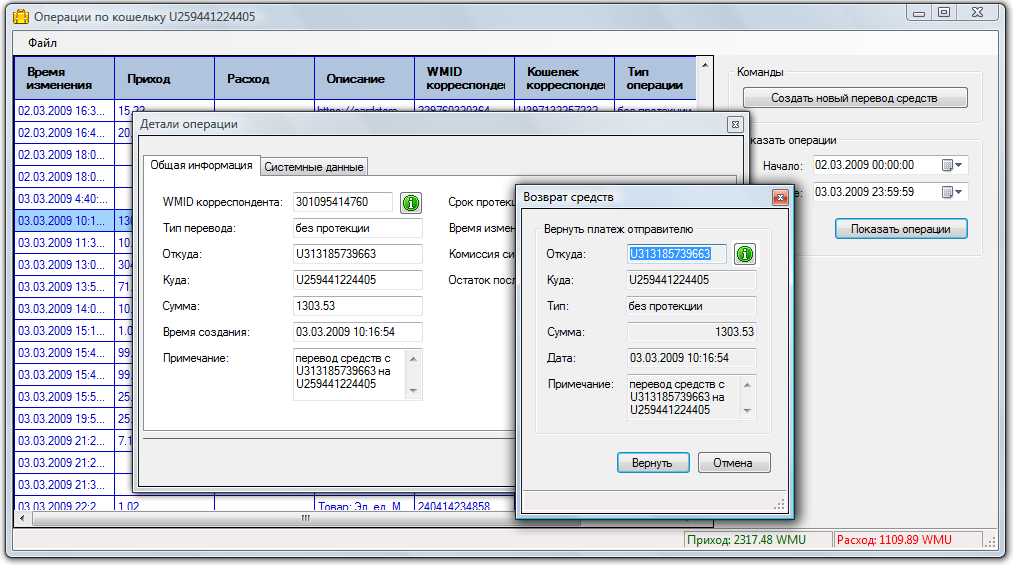Switch to the Системные данные tab
Screen dimensions: 1013x565
314,167
